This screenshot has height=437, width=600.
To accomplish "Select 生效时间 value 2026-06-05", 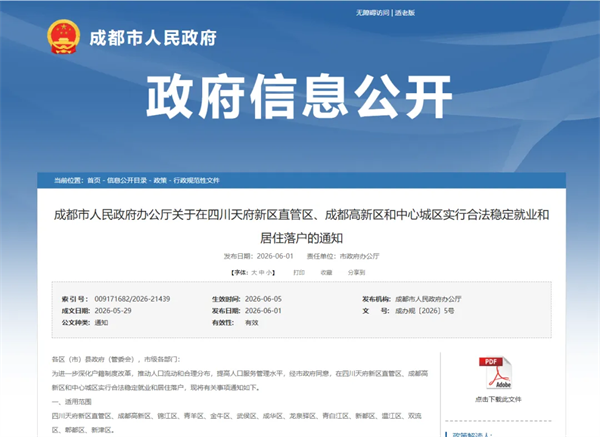I will 263,299.
